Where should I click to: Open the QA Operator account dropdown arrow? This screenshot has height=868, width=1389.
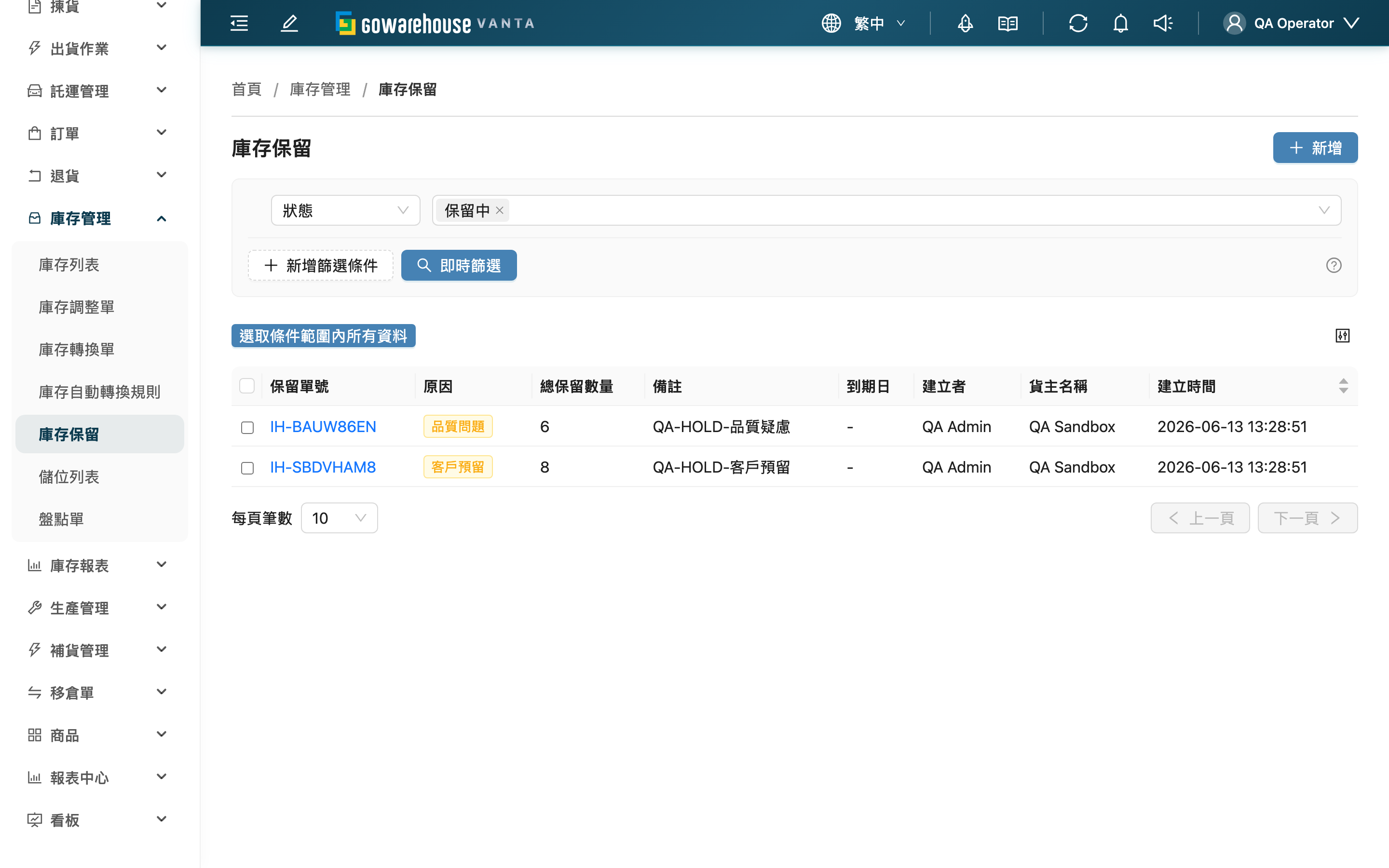point(1352,23)
